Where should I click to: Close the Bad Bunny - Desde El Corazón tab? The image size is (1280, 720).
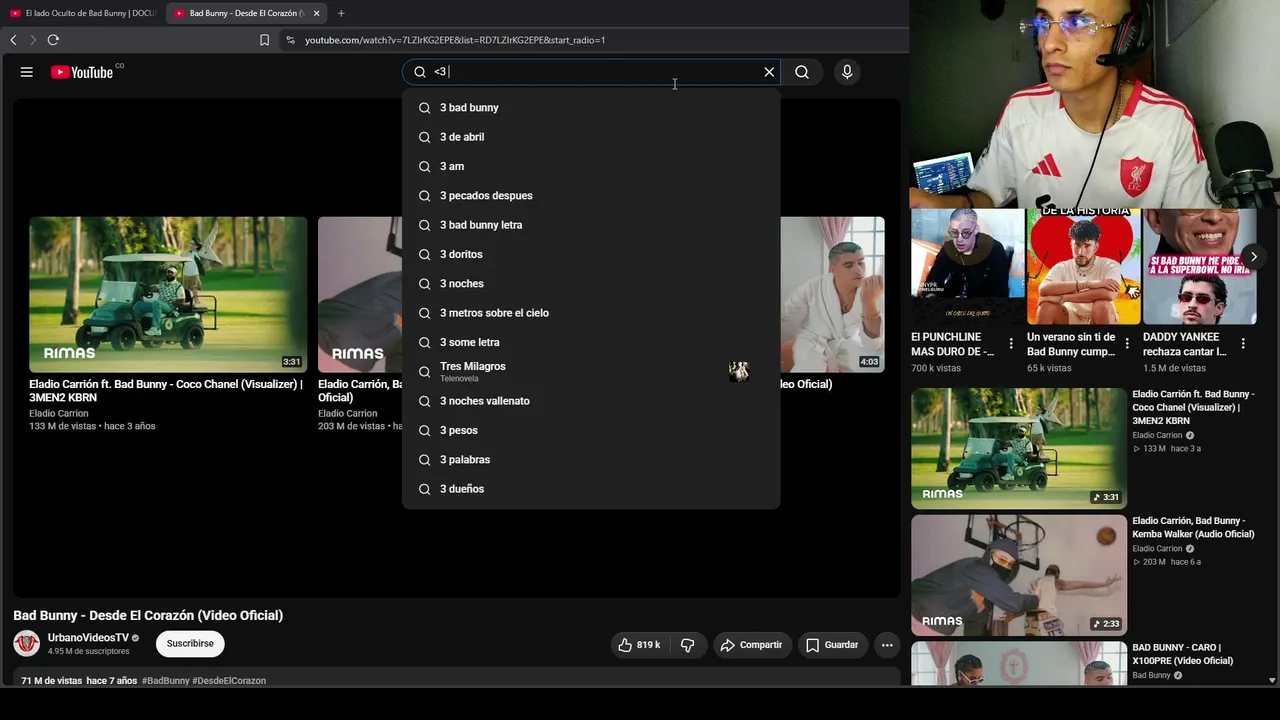(x=316, y=13)
